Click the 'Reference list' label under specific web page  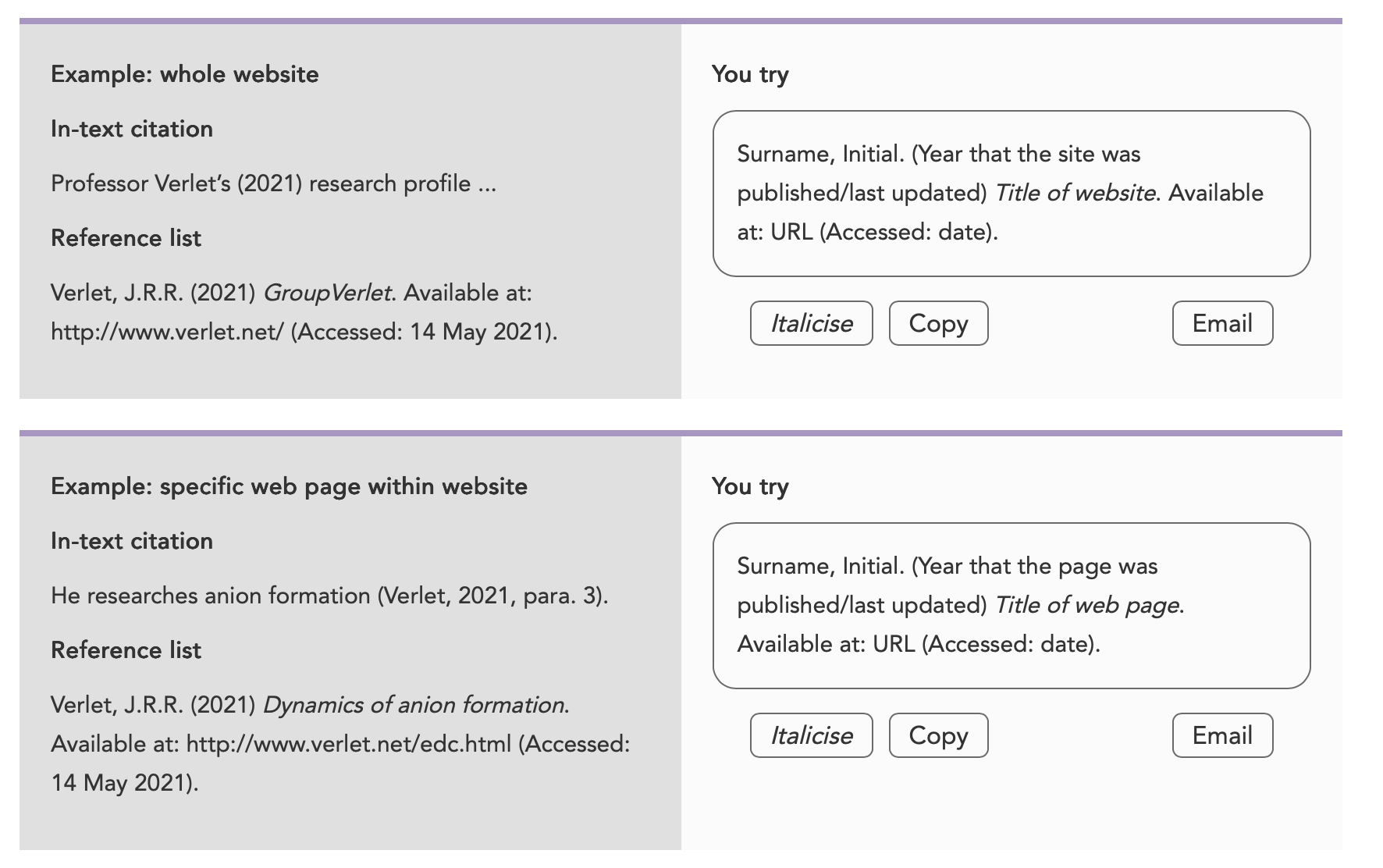point(126,650)
